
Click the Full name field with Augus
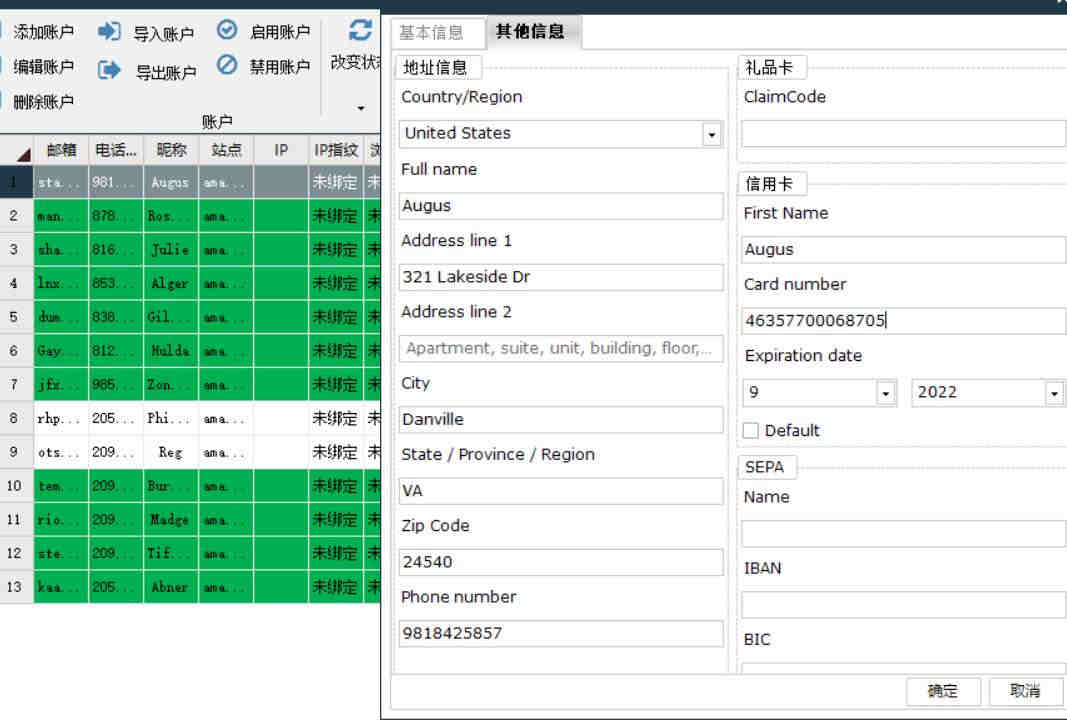[x=561, y=206]
